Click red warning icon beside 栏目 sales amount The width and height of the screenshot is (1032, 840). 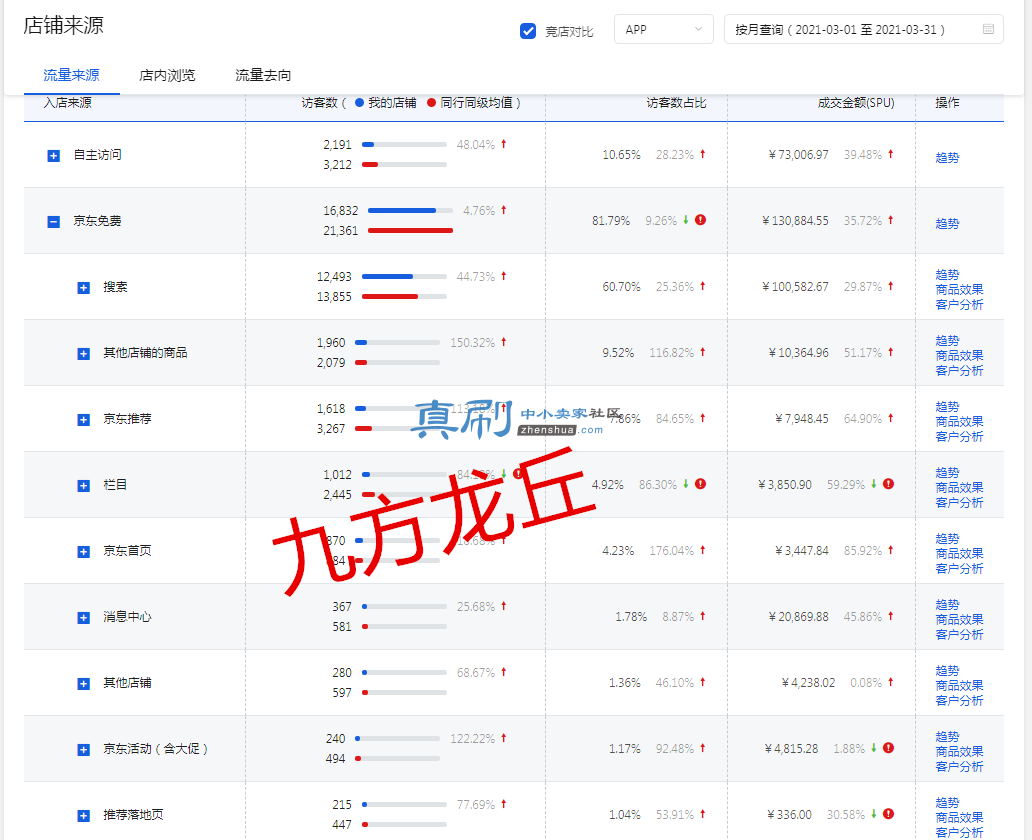[x=888, y=484]
